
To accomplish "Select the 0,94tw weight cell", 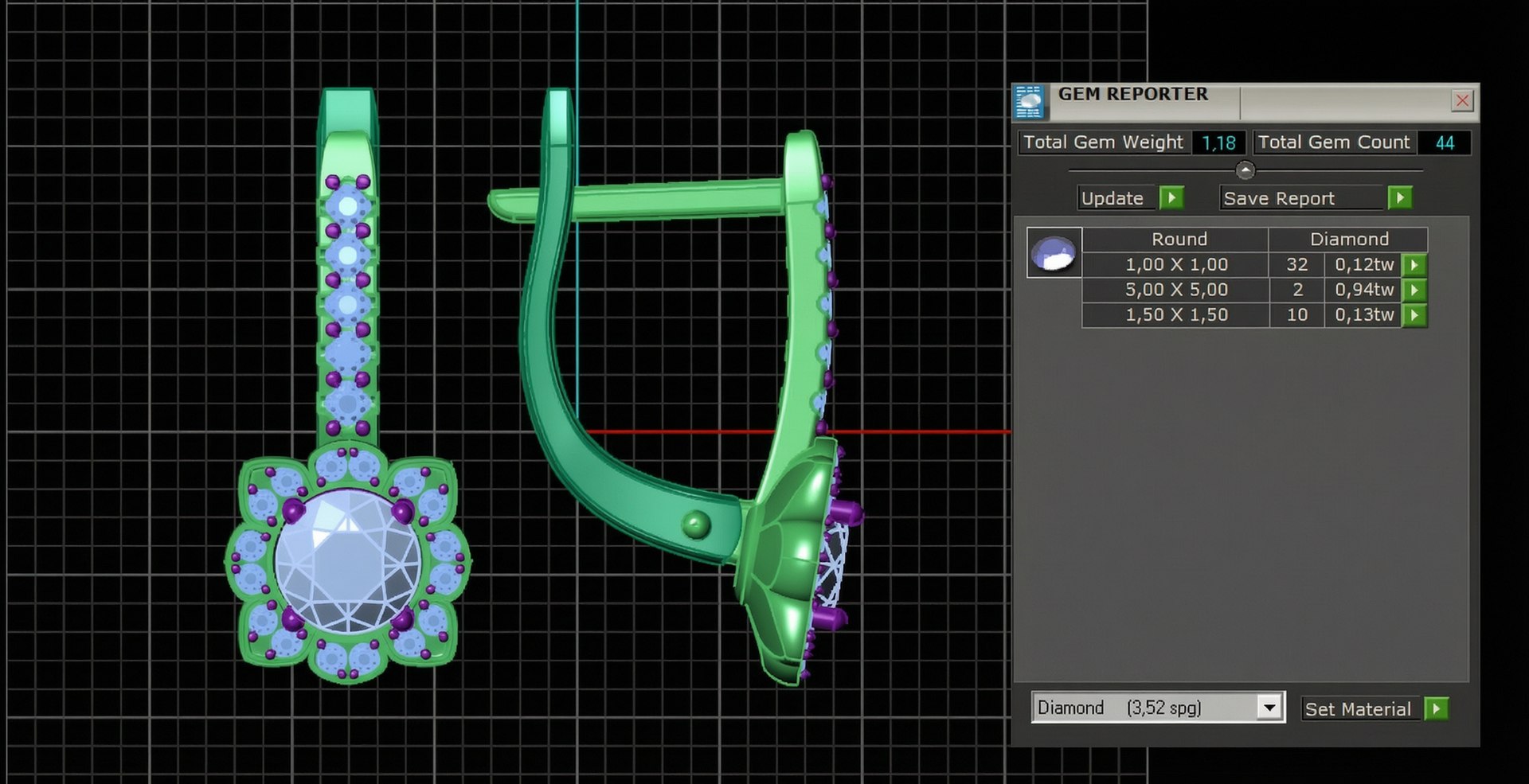I will 1363,290.
